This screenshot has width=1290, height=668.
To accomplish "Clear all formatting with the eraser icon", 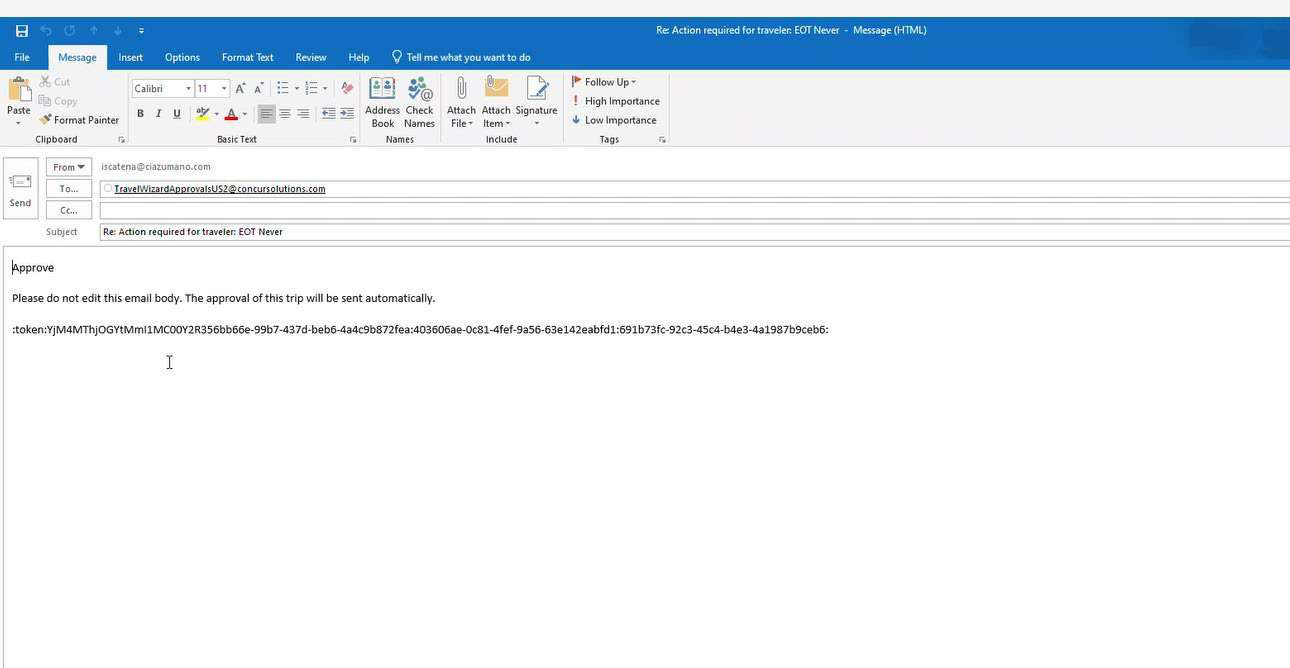I will 347,88.
